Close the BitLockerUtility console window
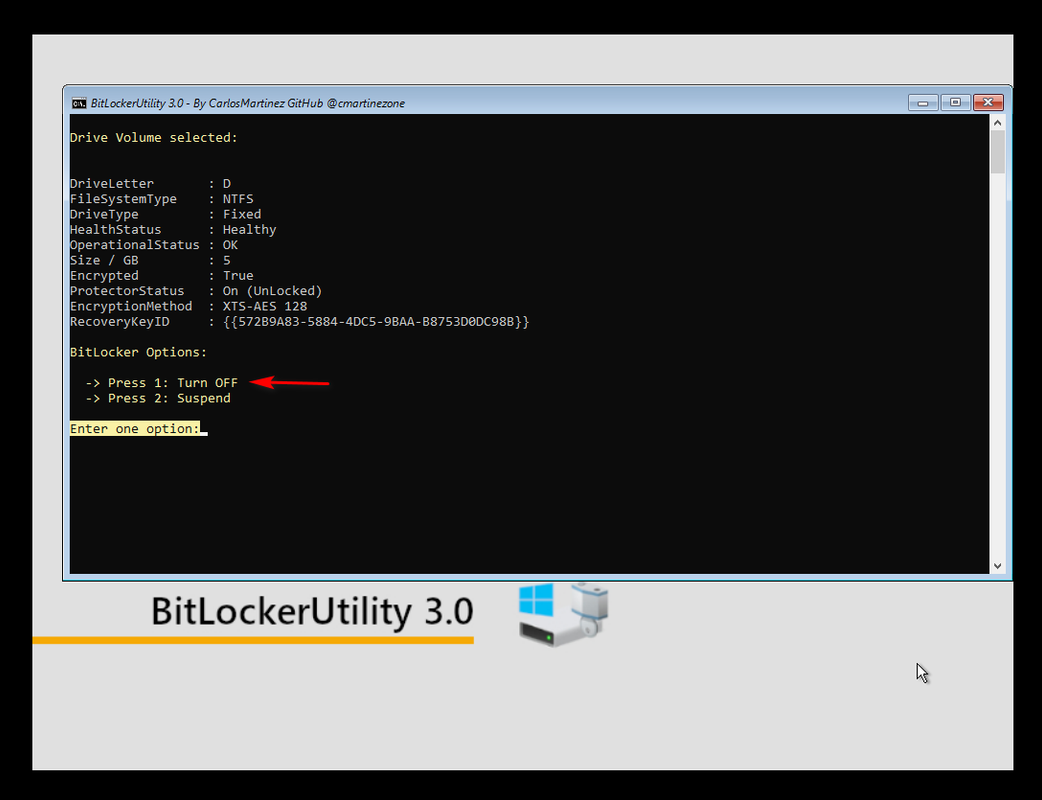1042x800 pixels. point(988,102)
